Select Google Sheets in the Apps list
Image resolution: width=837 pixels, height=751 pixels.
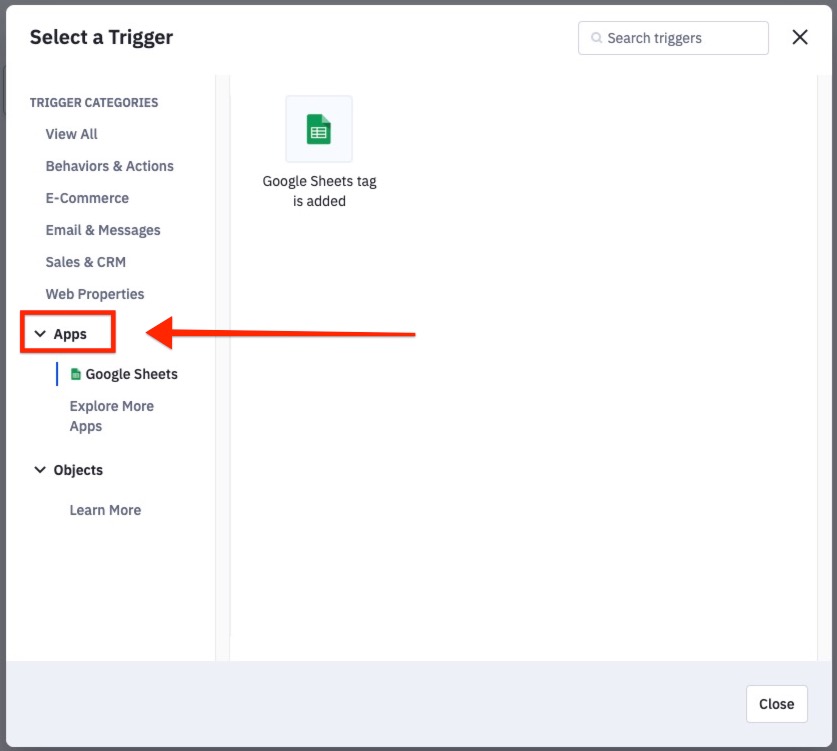pos(132,373)
